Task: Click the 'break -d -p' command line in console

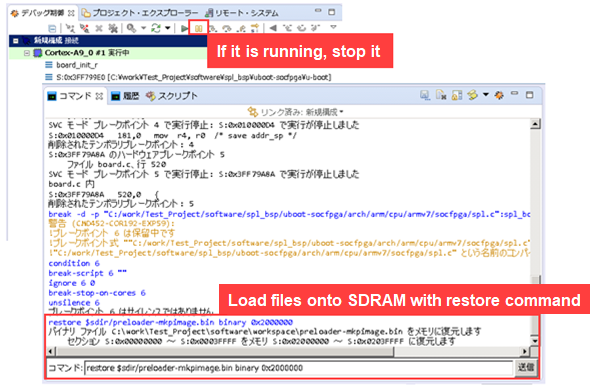Action: click(x=289, y=214)
